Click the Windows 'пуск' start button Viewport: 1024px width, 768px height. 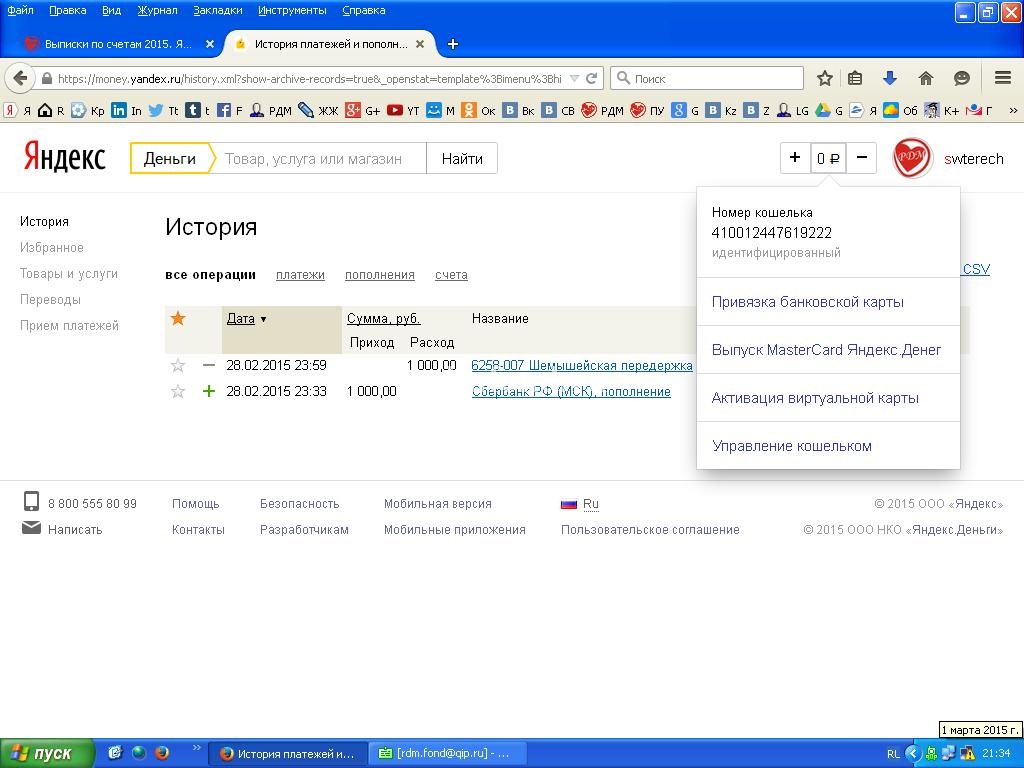(47, 754)
